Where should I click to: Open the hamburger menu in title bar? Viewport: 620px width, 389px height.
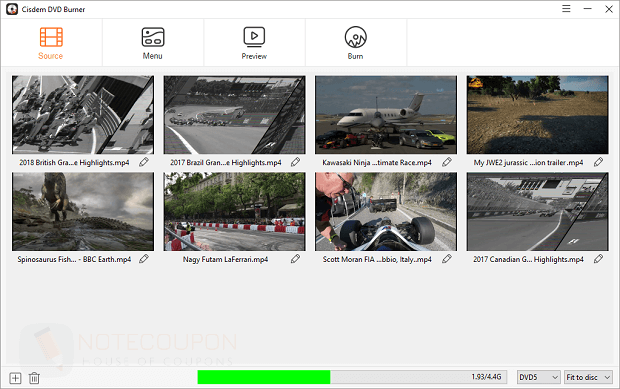(566, 9)
